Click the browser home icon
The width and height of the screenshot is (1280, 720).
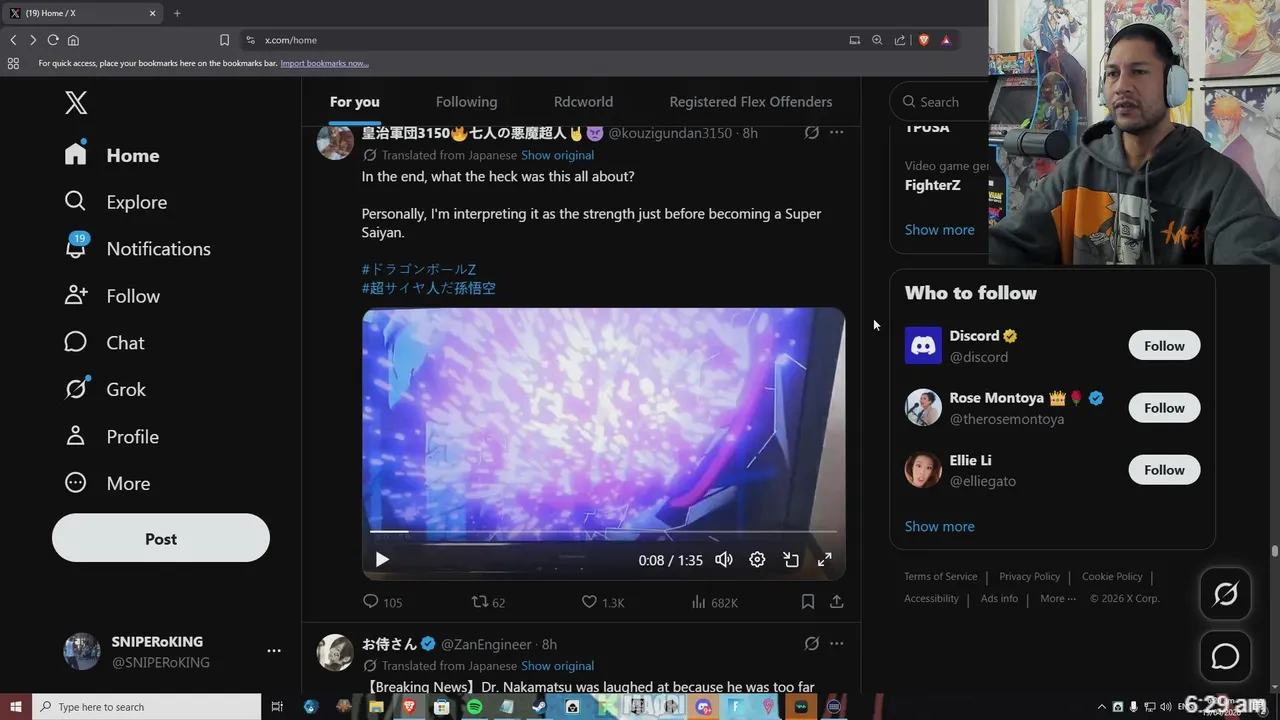pyautogui.click(x=73, y=40)
